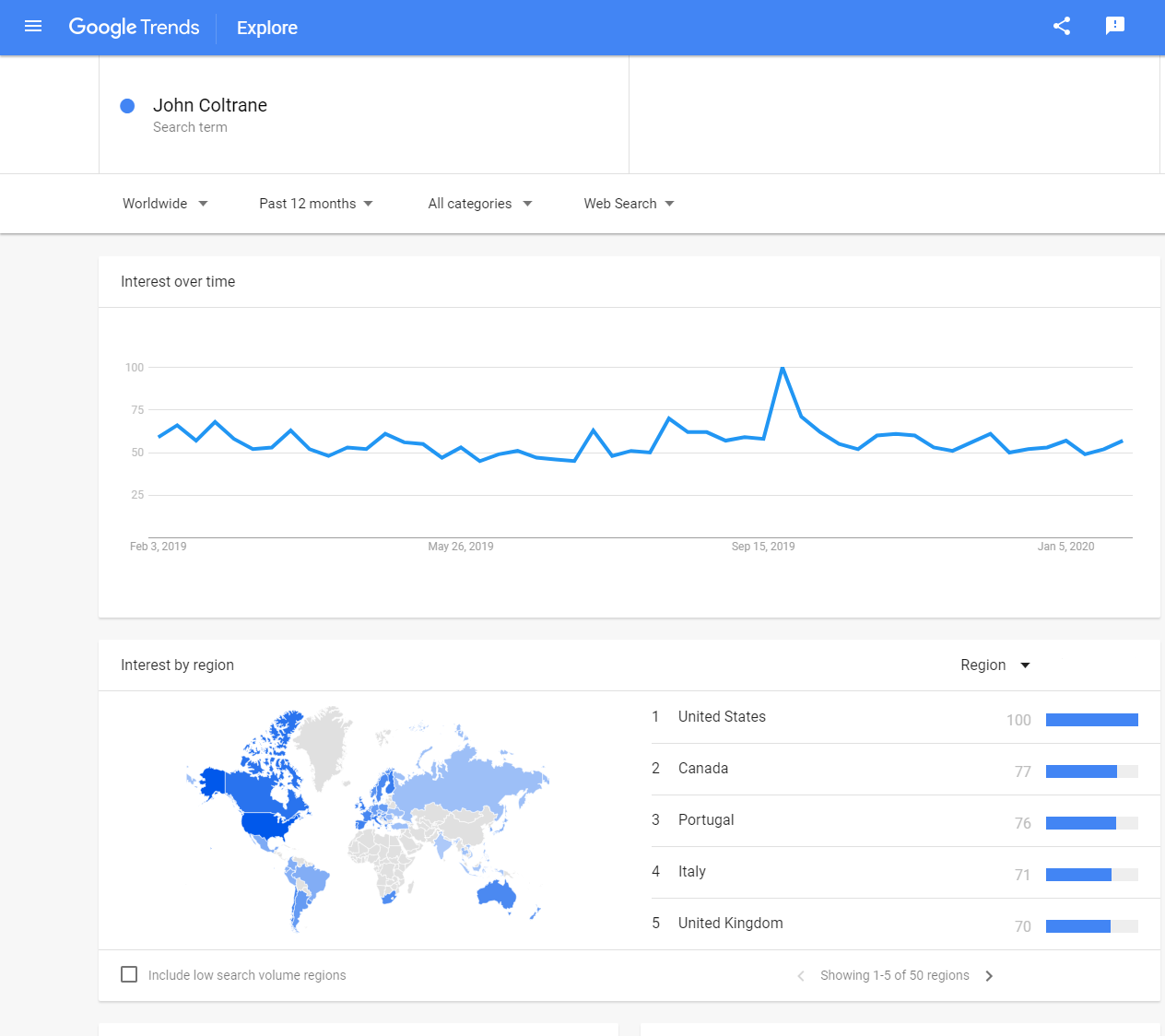Click the Explore menu item
The height and width of the screenshot is (1036, 1165).
click(266, 28)
